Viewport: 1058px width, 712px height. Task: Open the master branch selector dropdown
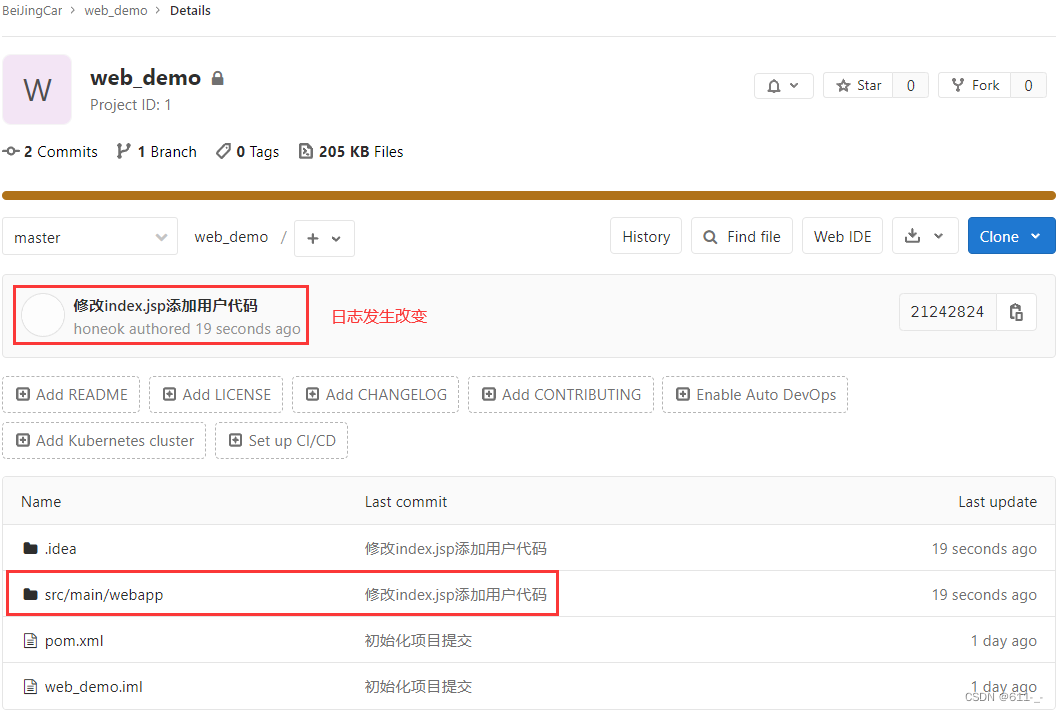(90, 237)
